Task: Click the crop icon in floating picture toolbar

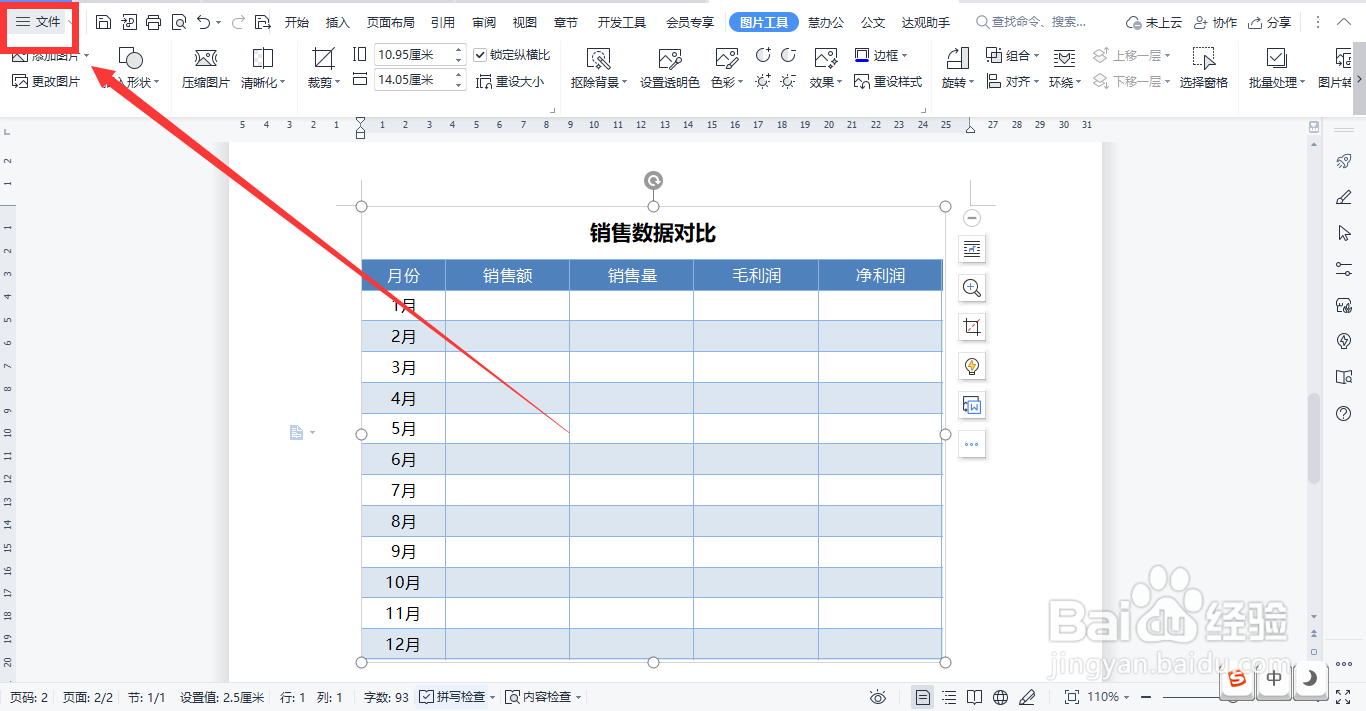Action: coord(971,327)
